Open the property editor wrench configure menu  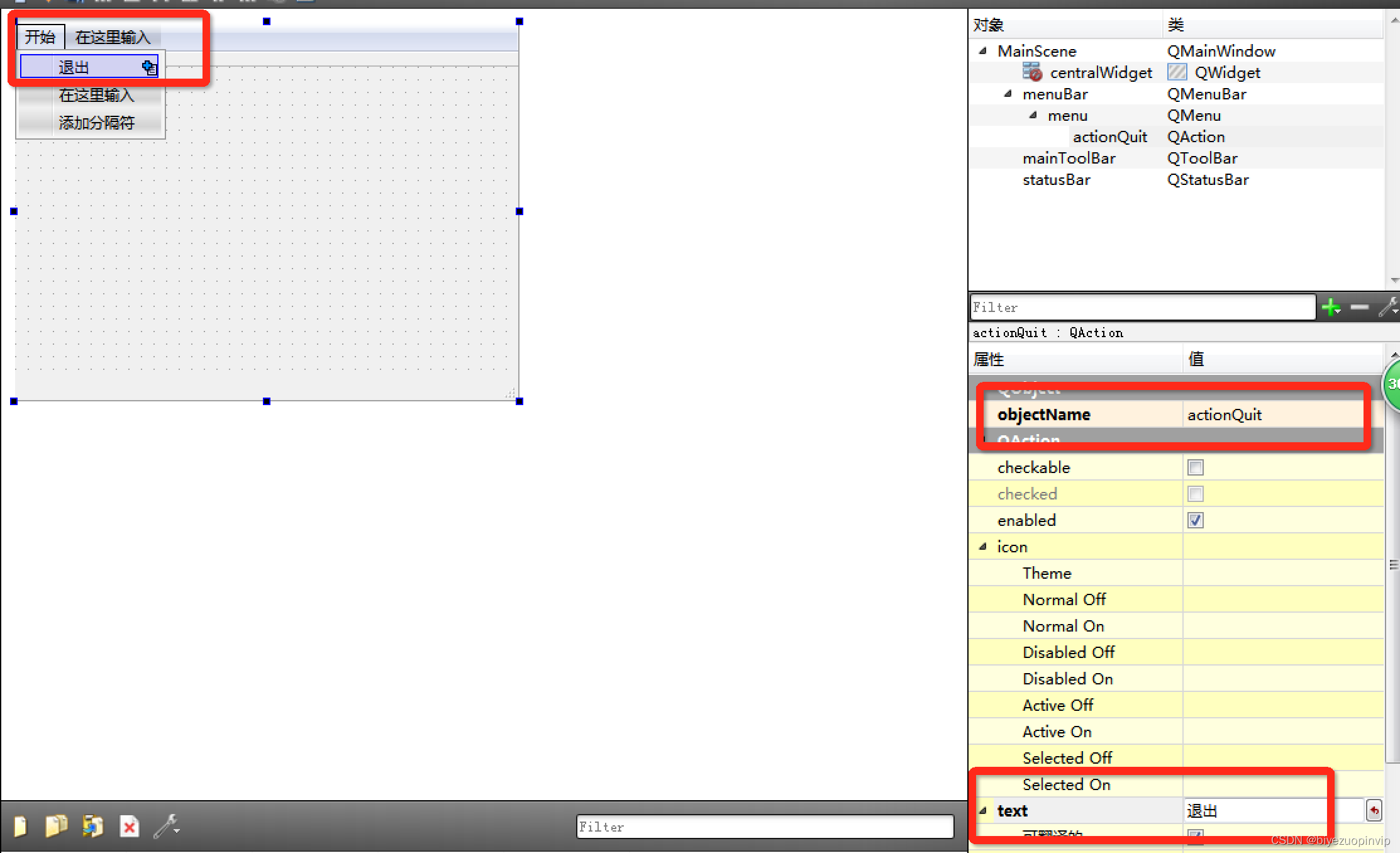point(1388,308)
